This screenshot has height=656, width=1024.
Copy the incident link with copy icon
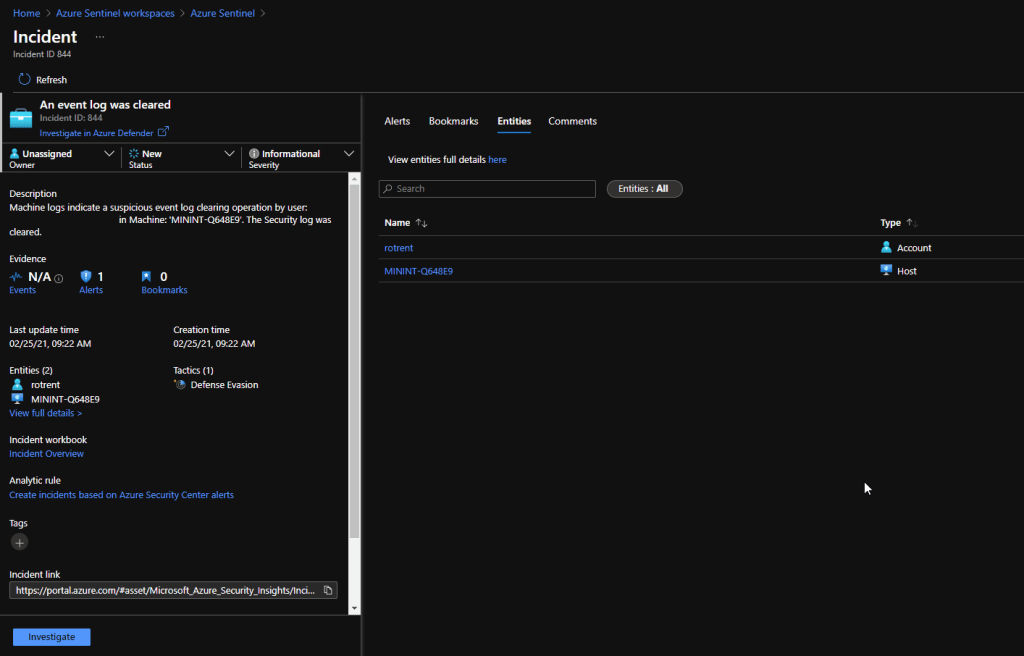tap(328, 590)
